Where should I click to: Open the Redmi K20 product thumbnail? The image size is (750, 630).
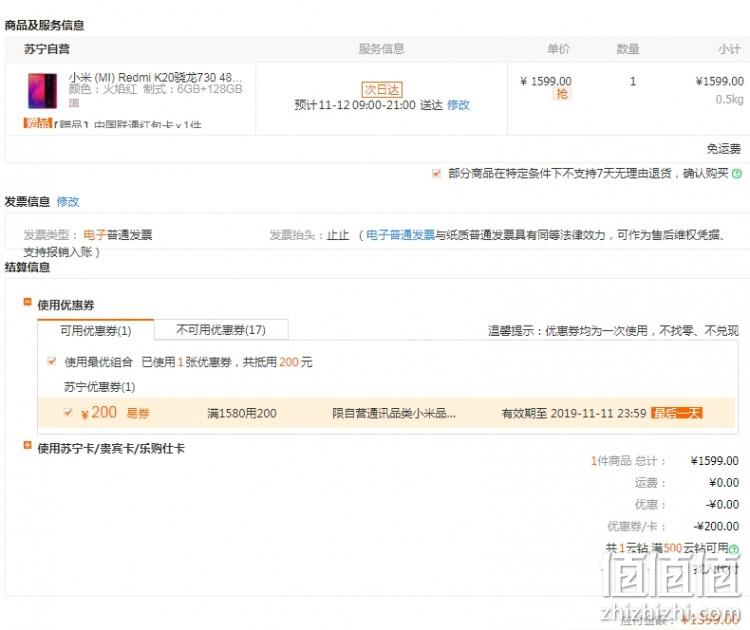pos(43,90)
